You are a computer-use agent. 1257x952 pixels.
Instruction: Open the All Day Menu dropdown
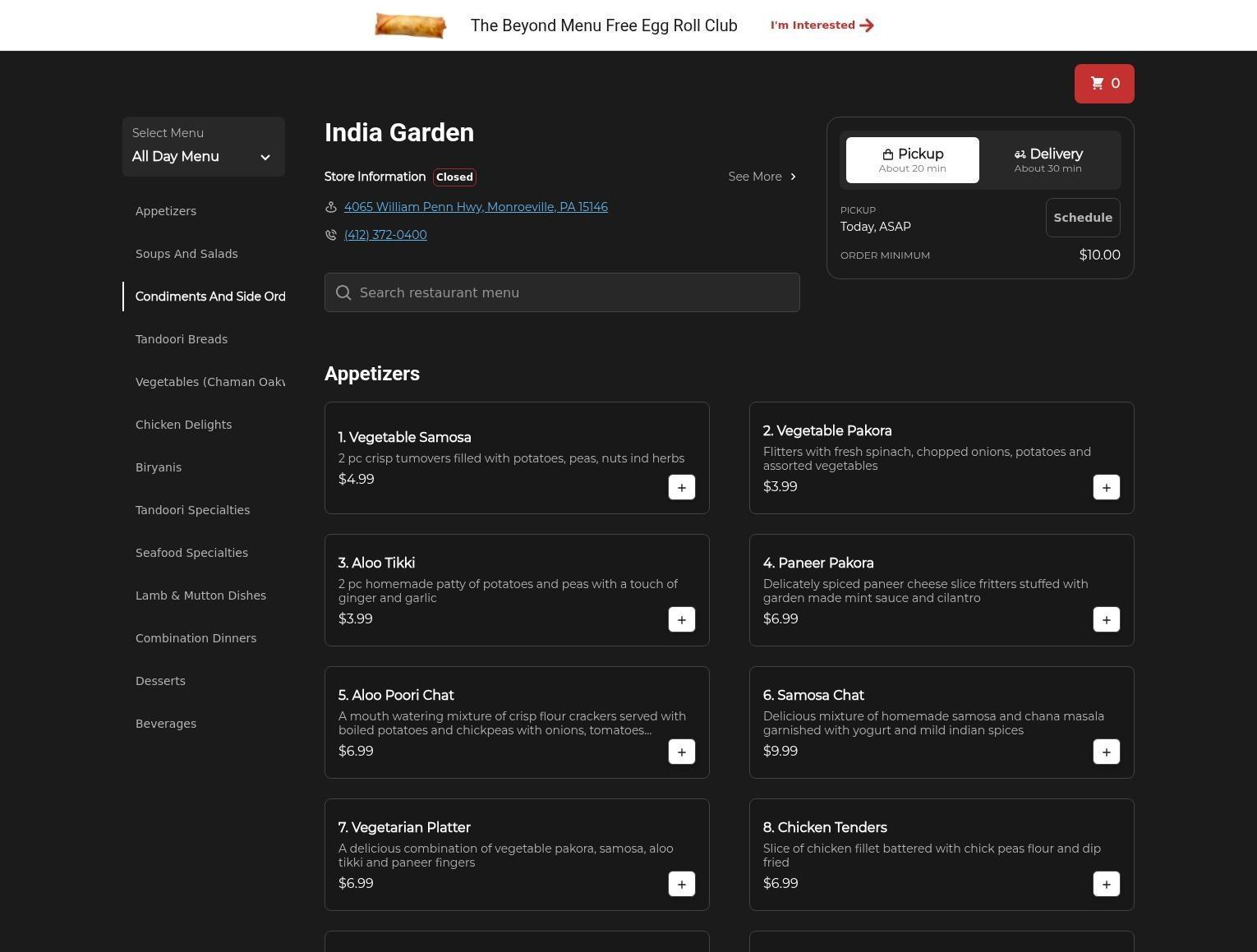click(203, 147)
